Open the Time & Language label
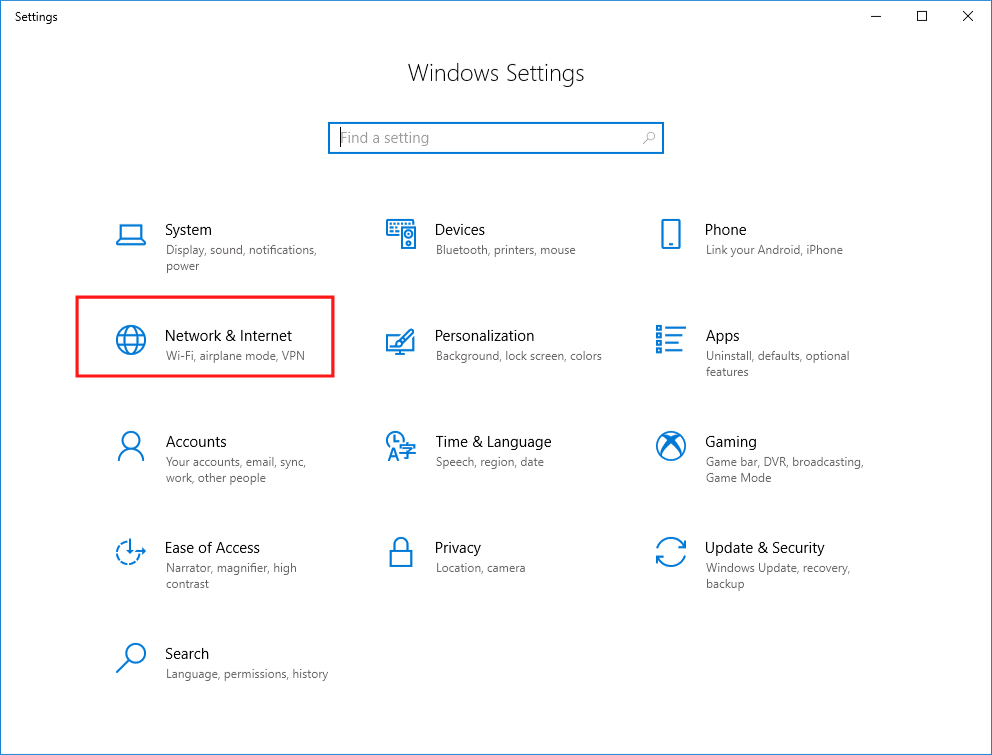This screenshot has width=992, height=755. 493,442
